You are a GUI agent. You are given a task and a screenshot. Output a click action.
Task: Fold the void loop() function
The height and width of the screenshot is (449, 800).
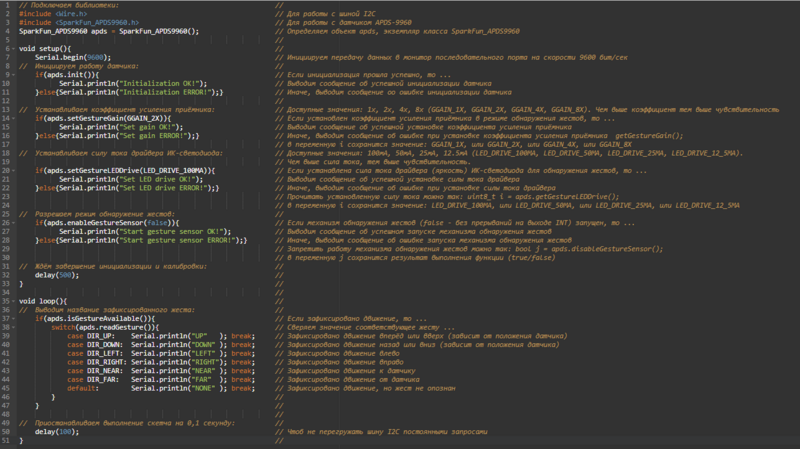pos(13,302)
